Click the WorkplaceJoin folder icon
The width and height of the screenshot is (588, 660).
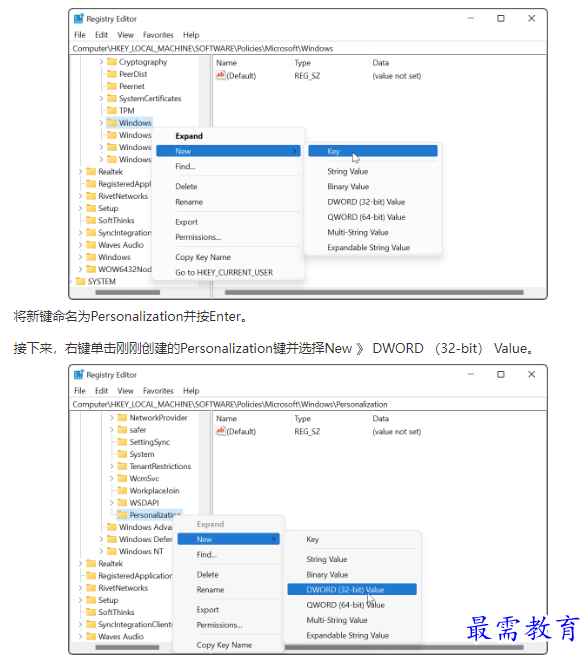[122, 491]
